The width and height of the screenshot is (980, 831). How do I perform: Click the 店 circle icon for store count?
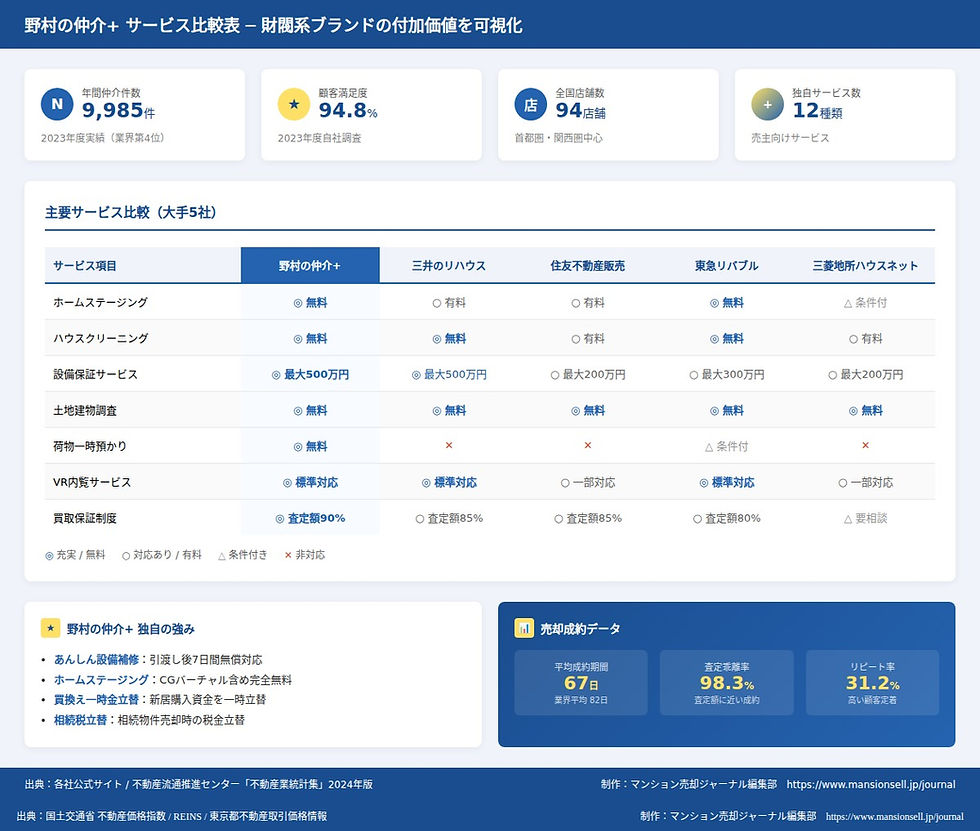[x=531, y=104]
